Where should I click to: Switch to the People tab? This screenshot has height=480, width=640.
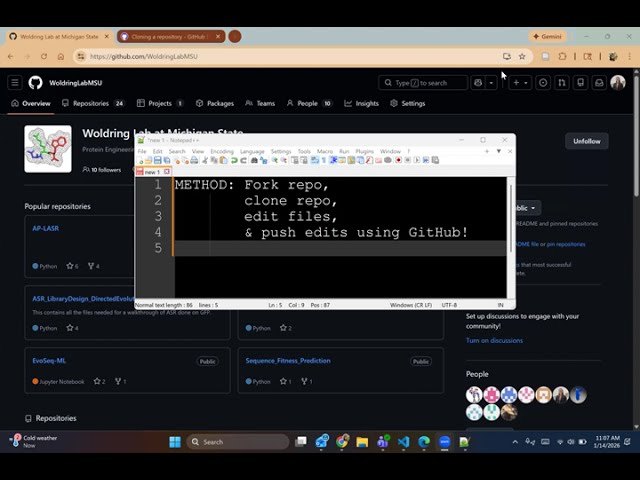point(309,103)
